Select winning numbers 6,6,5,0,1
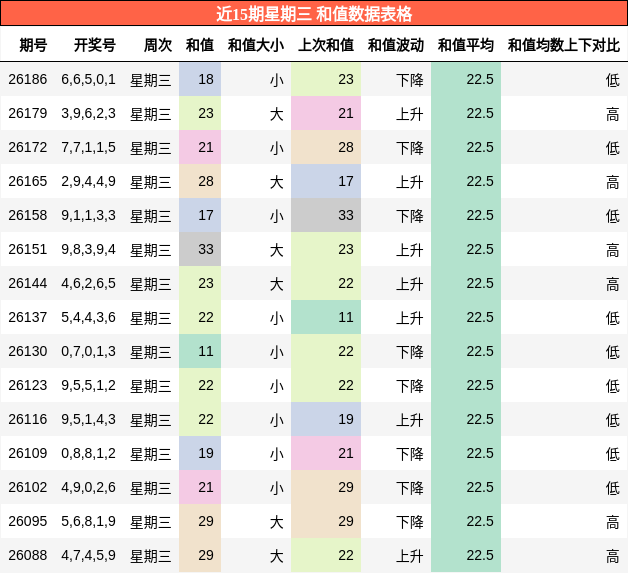 89,79
